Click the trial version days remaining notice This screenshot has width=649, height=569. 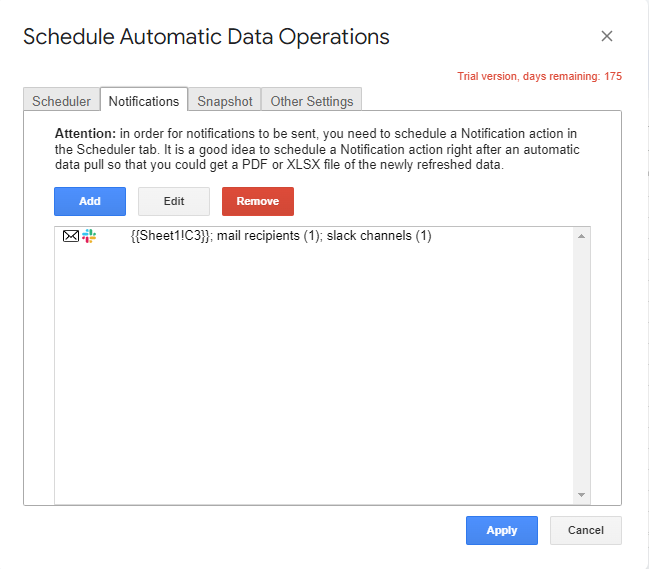point(540,76)
